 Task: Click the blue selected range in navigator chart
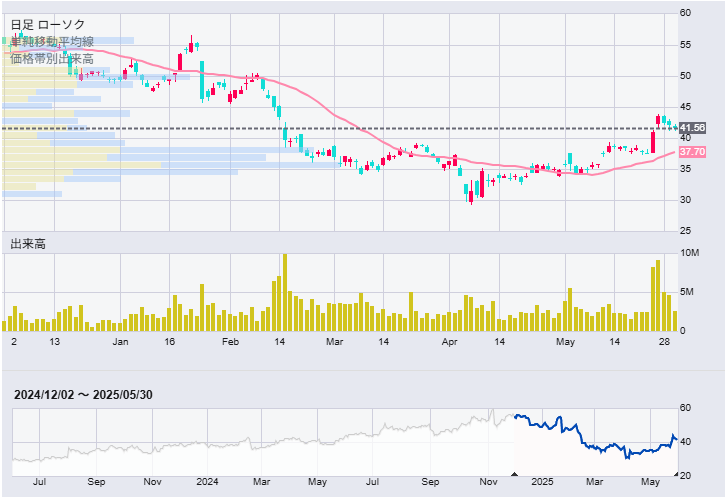click(596, 442)
